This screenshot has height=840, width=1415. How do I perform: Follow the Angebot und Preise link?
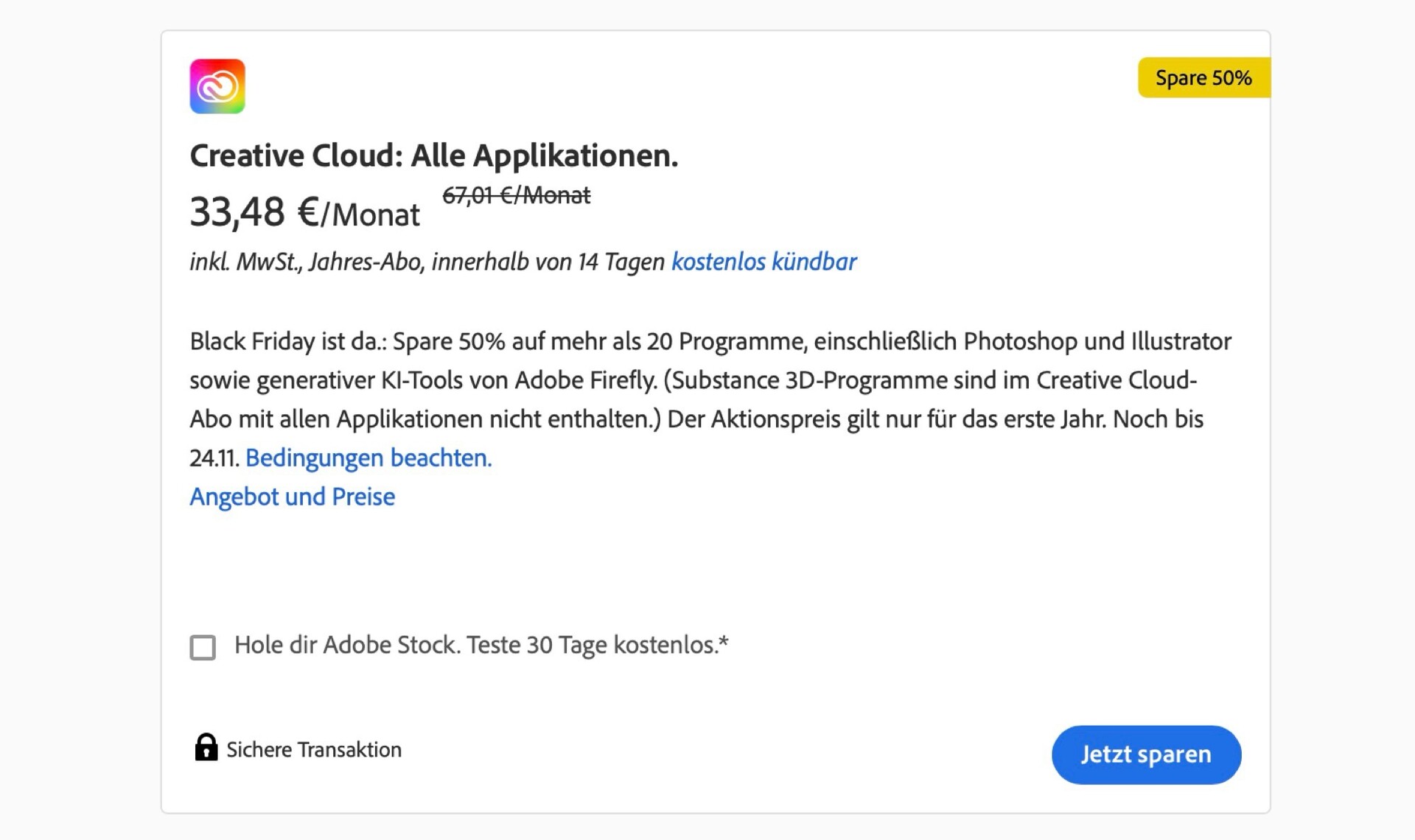pos(292,497)
